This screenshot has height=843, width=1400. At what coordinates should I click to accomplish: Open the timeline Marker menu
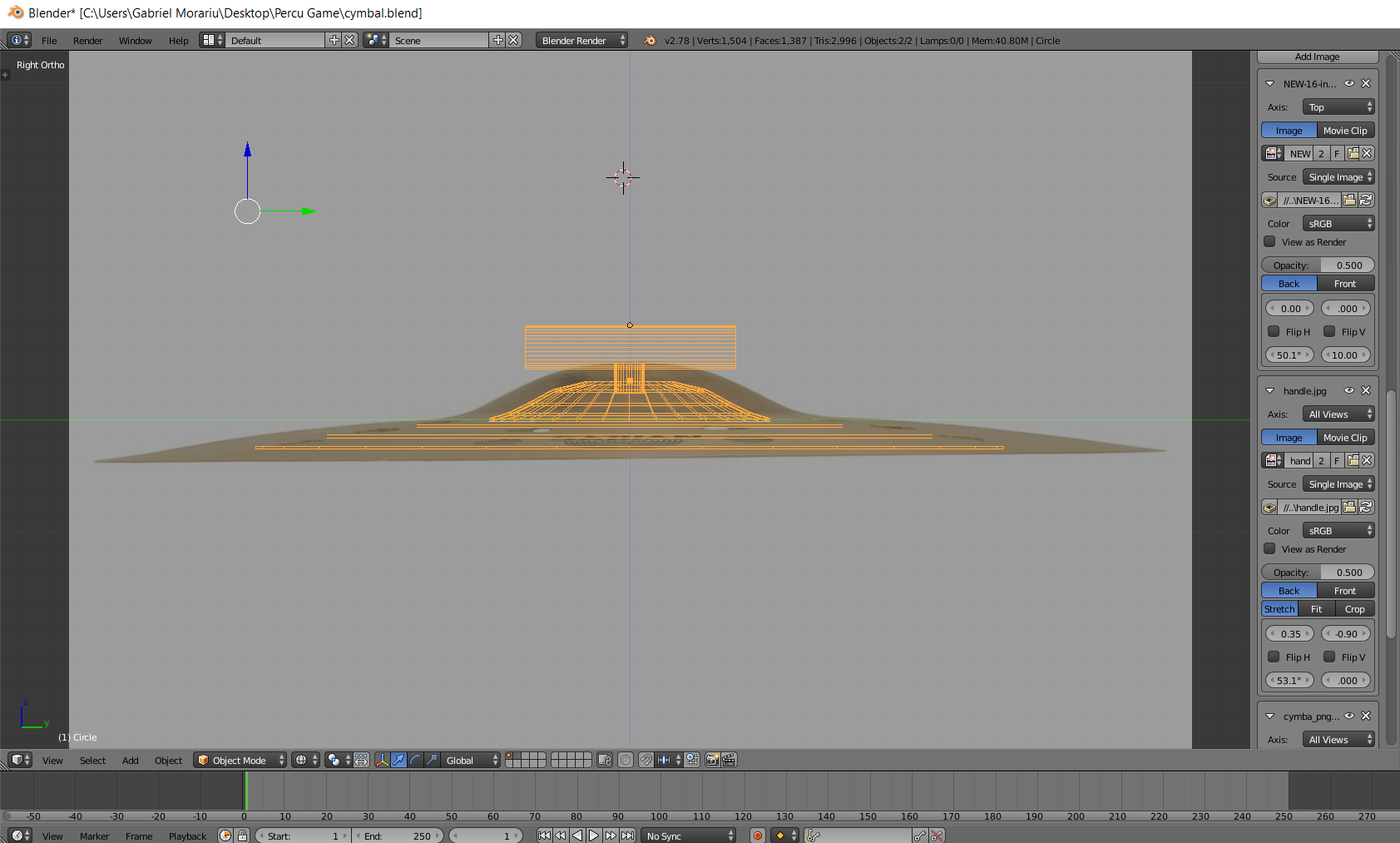(94, 836)
